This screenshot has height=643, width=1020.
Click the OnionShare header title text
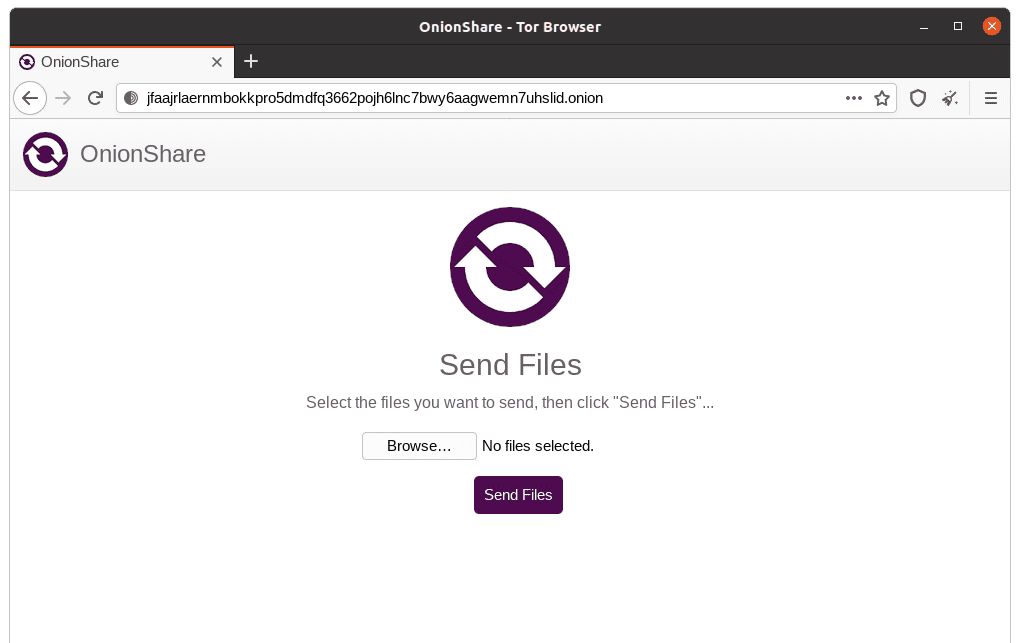click(143, 155)
